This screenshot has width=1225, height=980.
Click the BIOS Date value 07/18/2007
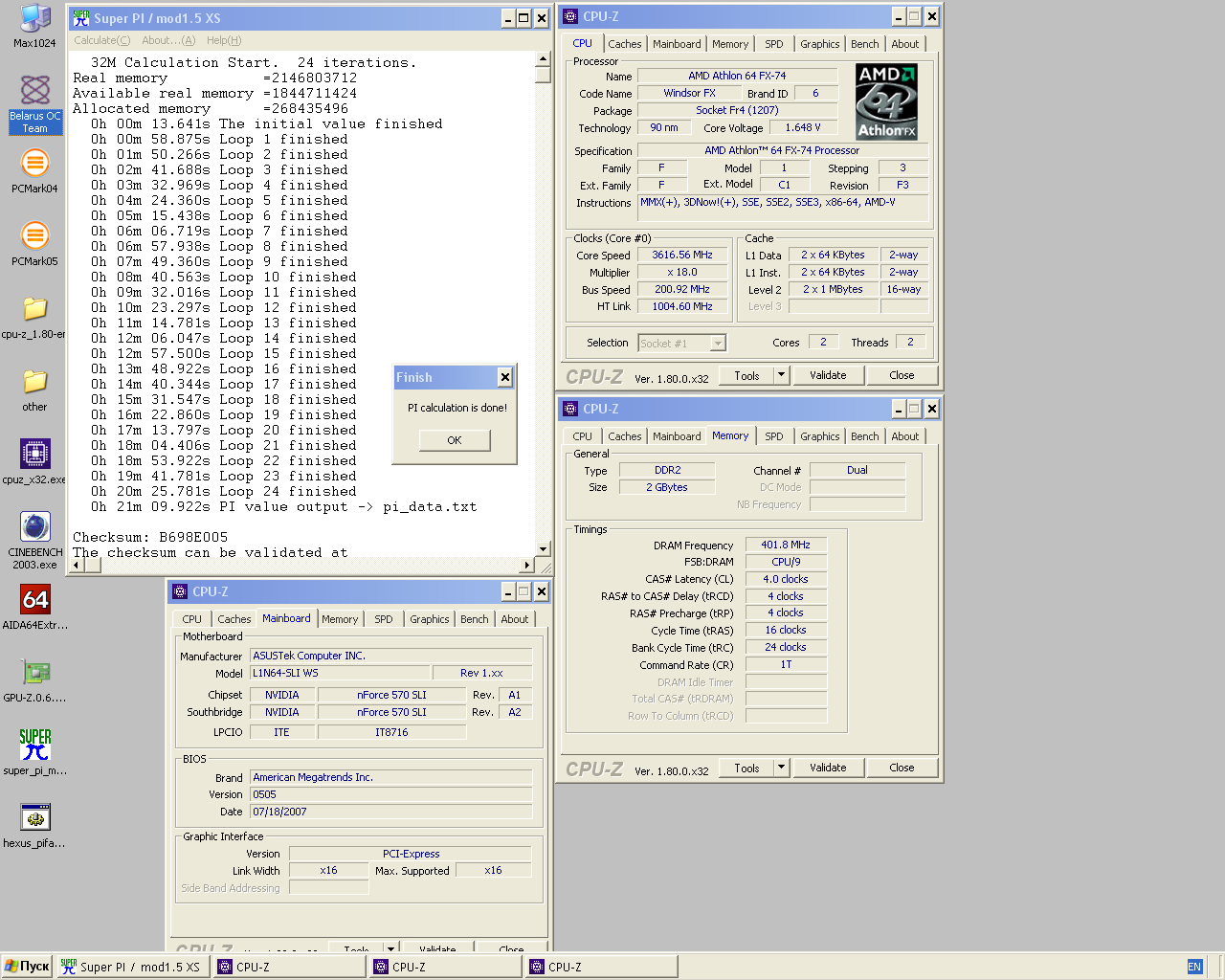(x=390, y=812)
